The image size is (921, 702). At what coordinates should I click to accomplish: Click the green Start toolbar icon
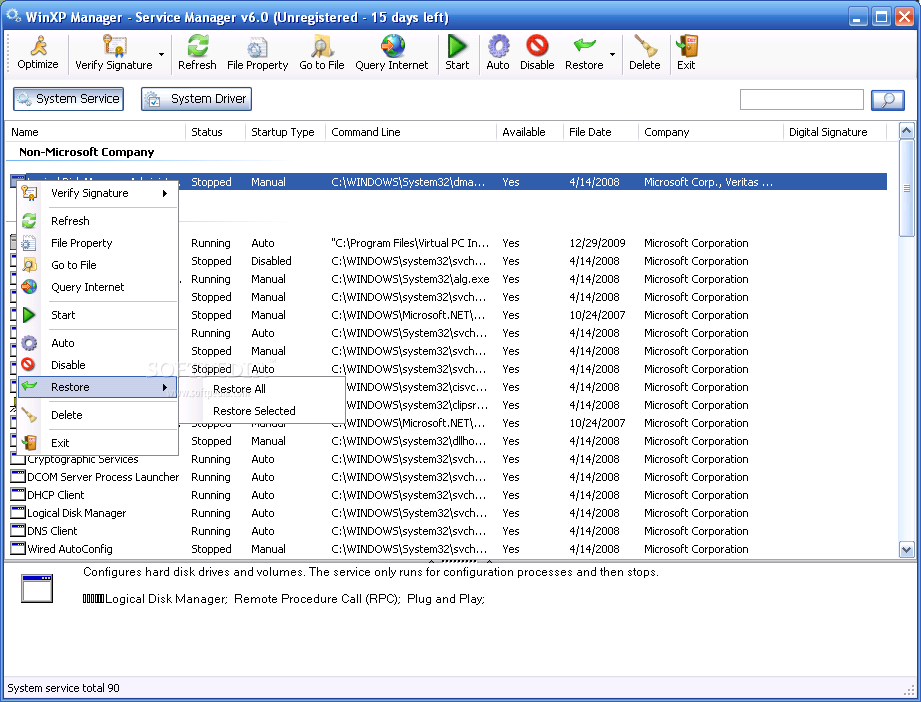pyautogui.click(x=457, y=45)
